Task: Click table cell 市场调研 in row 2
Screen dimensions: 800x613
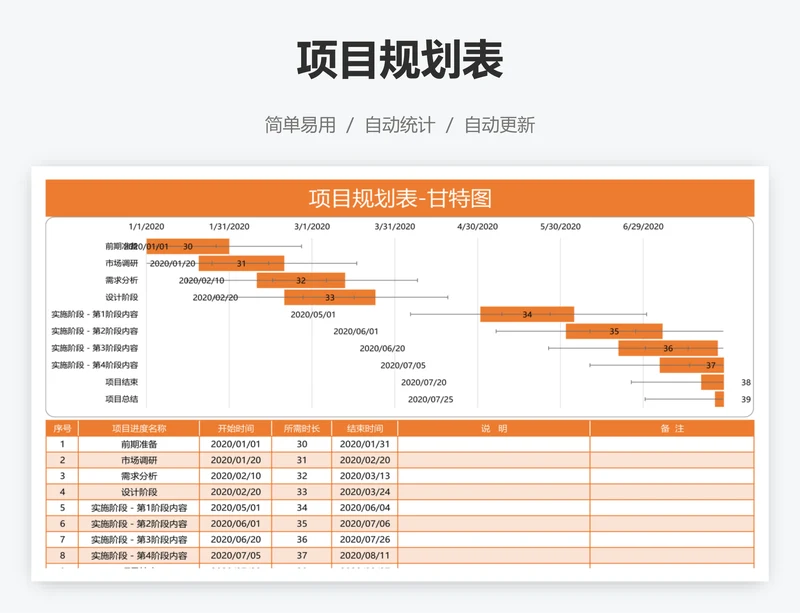Action: [x=139, y=460]
